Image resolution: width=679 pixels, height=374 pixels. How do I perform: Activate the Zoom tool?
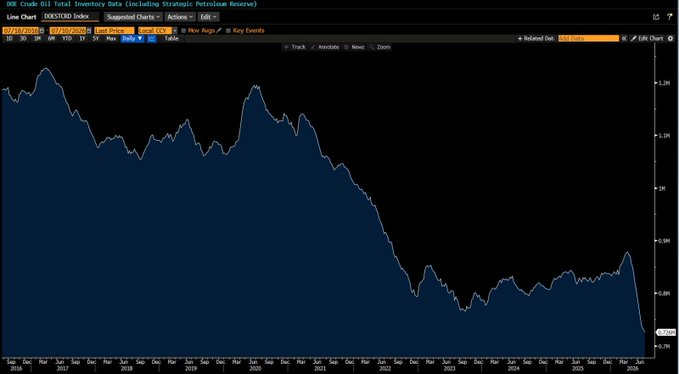pyautogui.click(x=380, y=47)
